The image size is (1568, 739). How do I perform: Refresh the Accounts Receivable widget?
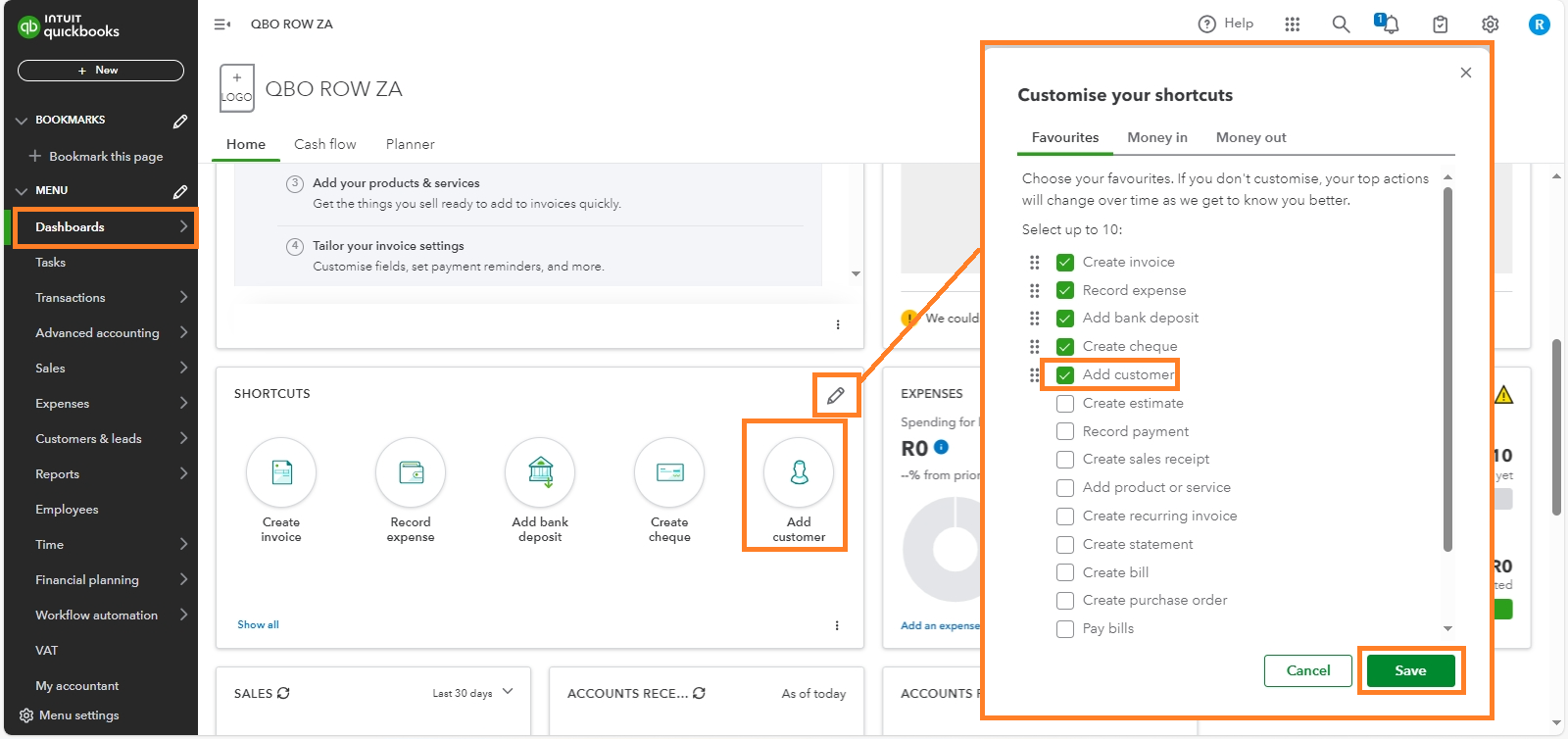pyautogui.click(x=699, y=693)
